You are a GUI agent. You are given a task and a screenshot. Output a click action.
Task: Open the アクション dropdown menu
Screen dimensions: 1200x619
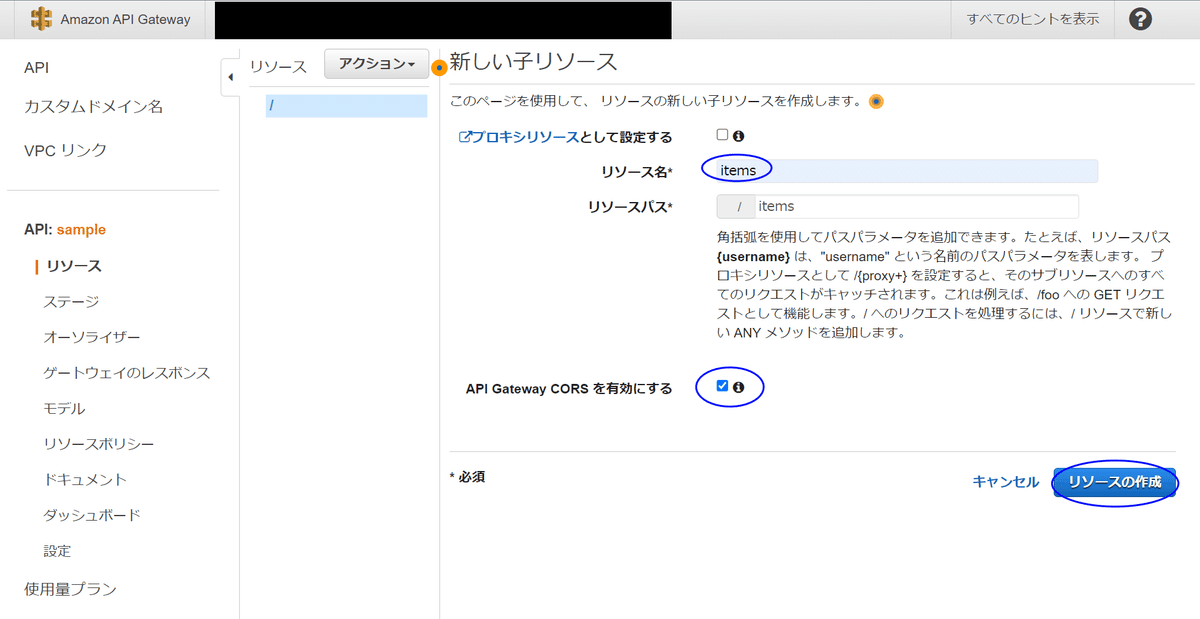click(374, 63)
